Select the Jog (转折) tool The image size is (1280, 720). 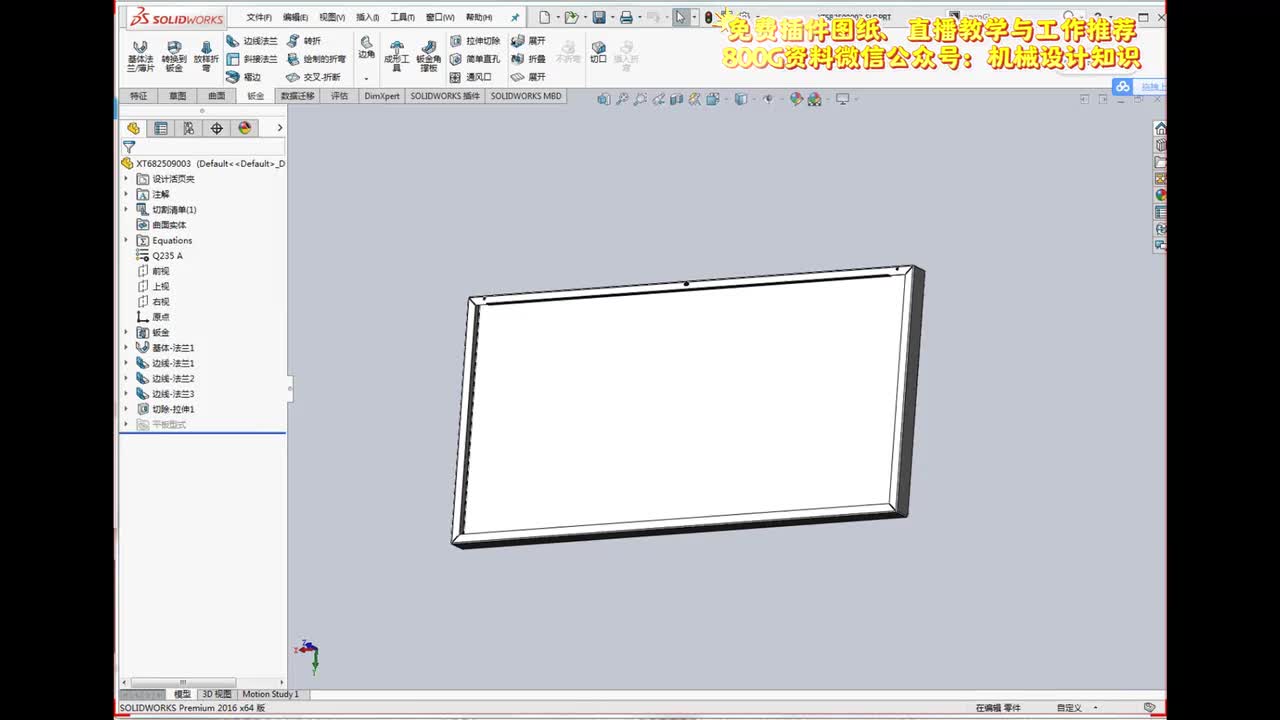[x=304, y=41]
